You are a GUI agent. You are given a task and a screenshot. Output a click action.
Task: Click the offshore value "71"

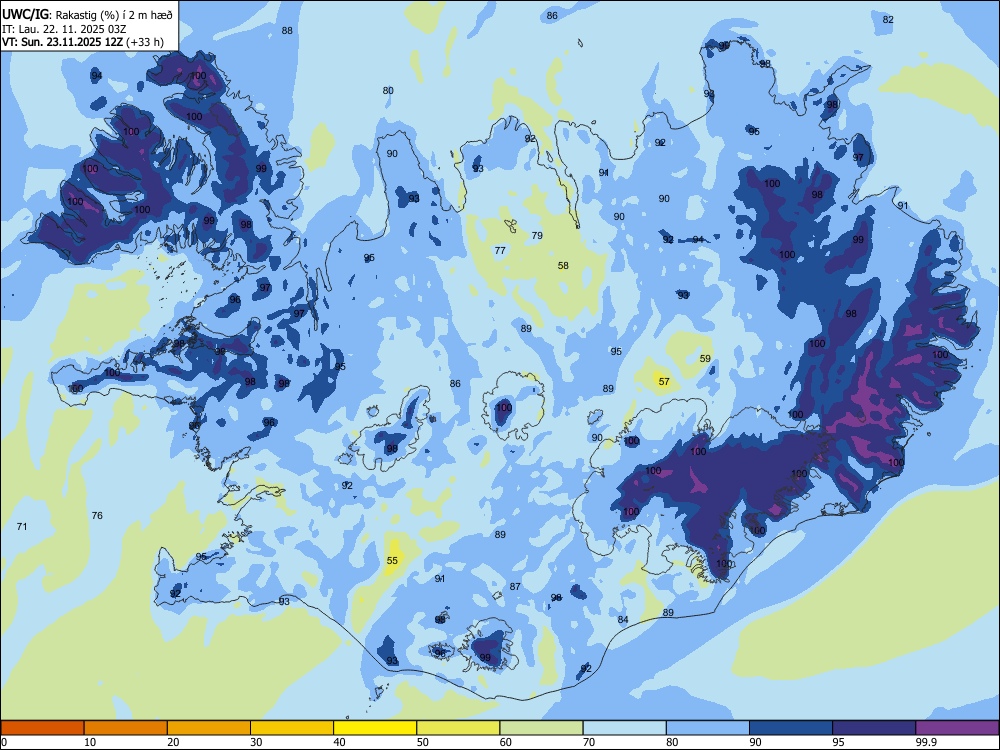pyautogui.click(x=22, y=526)
